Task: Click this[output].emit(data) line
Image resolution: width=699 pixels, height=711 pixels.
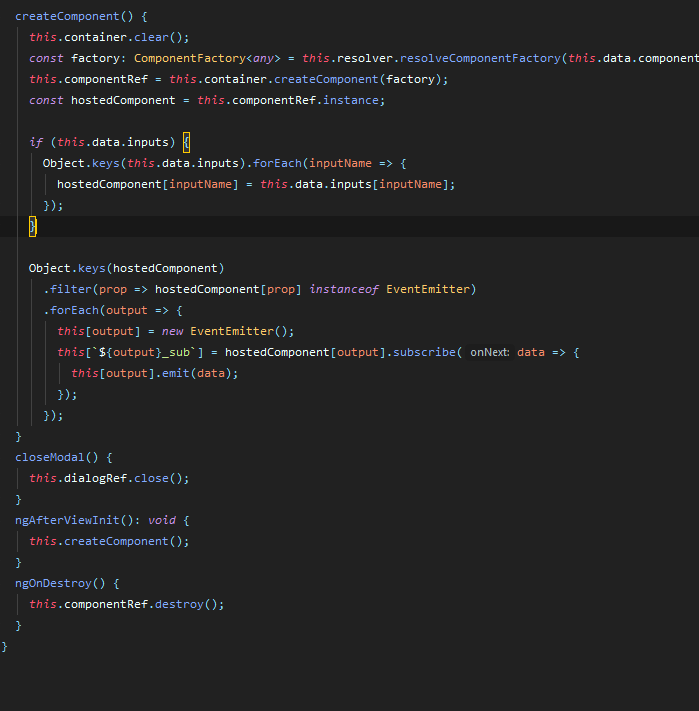Action: [x=155, y=374]
